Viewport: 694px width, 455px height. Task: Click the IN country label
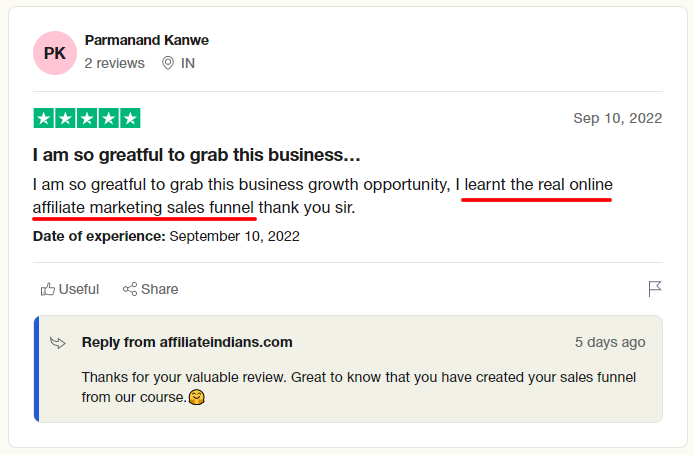(x=188, y=63)
